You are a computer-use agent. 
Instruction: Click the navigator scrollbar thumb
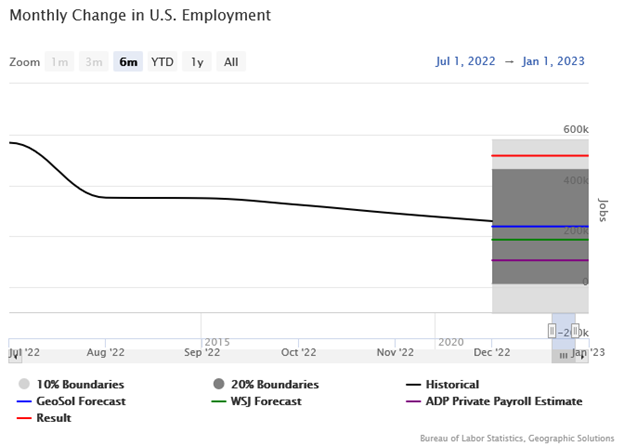pyautogui.click(x=564, y=355)
